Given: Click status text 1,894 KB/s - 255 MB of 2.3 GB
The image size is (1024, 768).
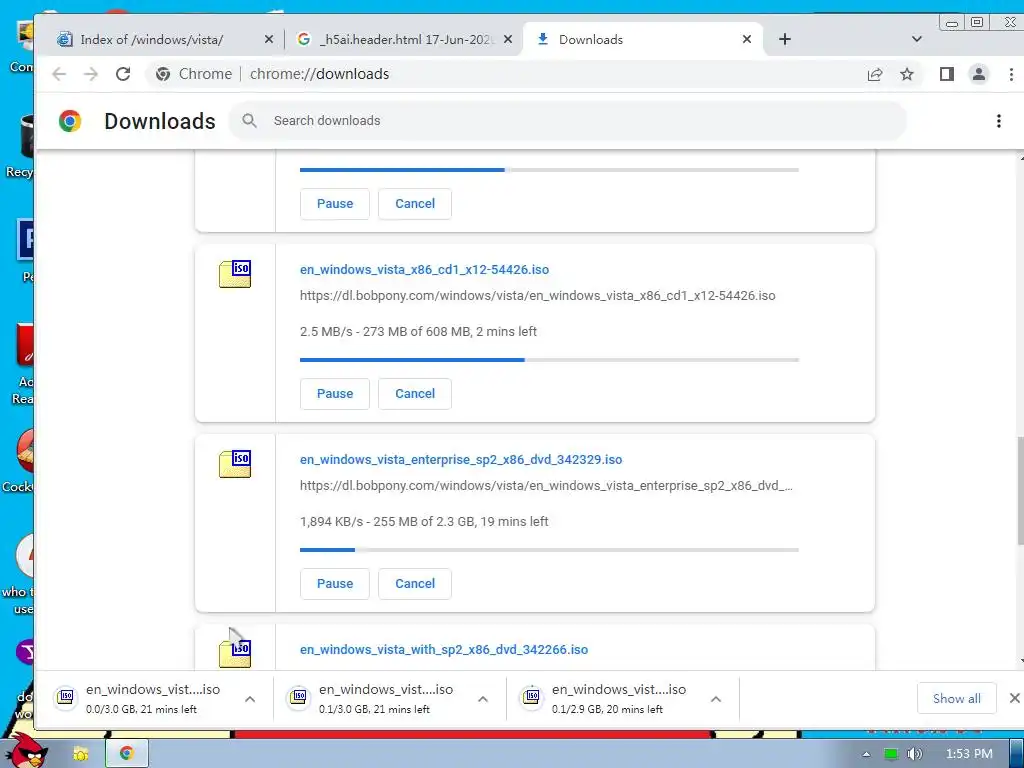Looking at the screenshot, I should click(424, 522).
